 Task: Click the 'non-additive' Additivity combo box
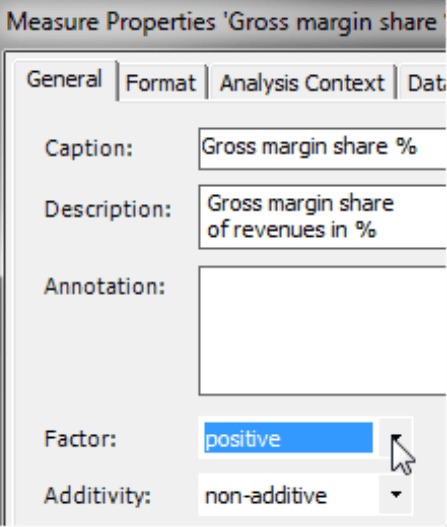point(305,494)
